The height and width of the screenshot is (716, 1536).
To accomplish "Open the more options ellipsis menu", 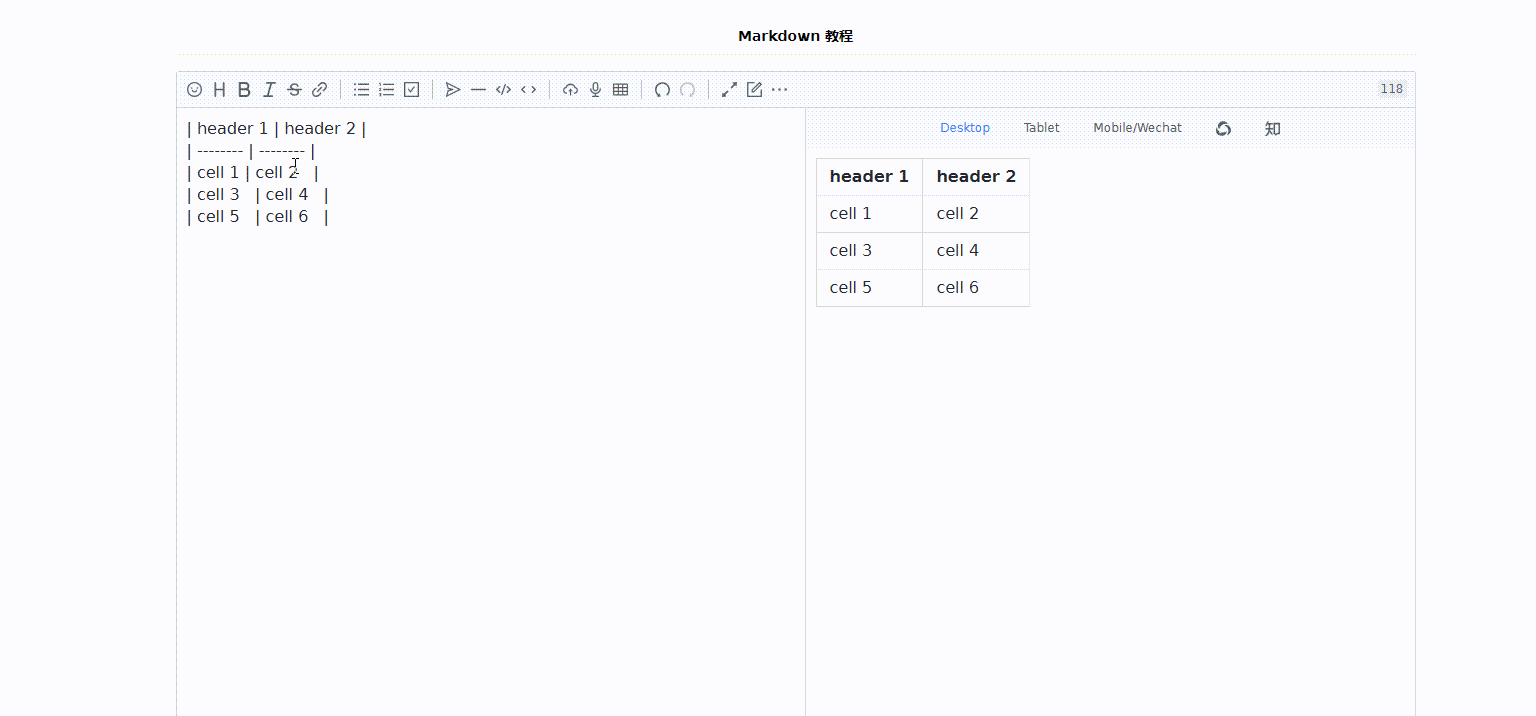I will (779, 90).
